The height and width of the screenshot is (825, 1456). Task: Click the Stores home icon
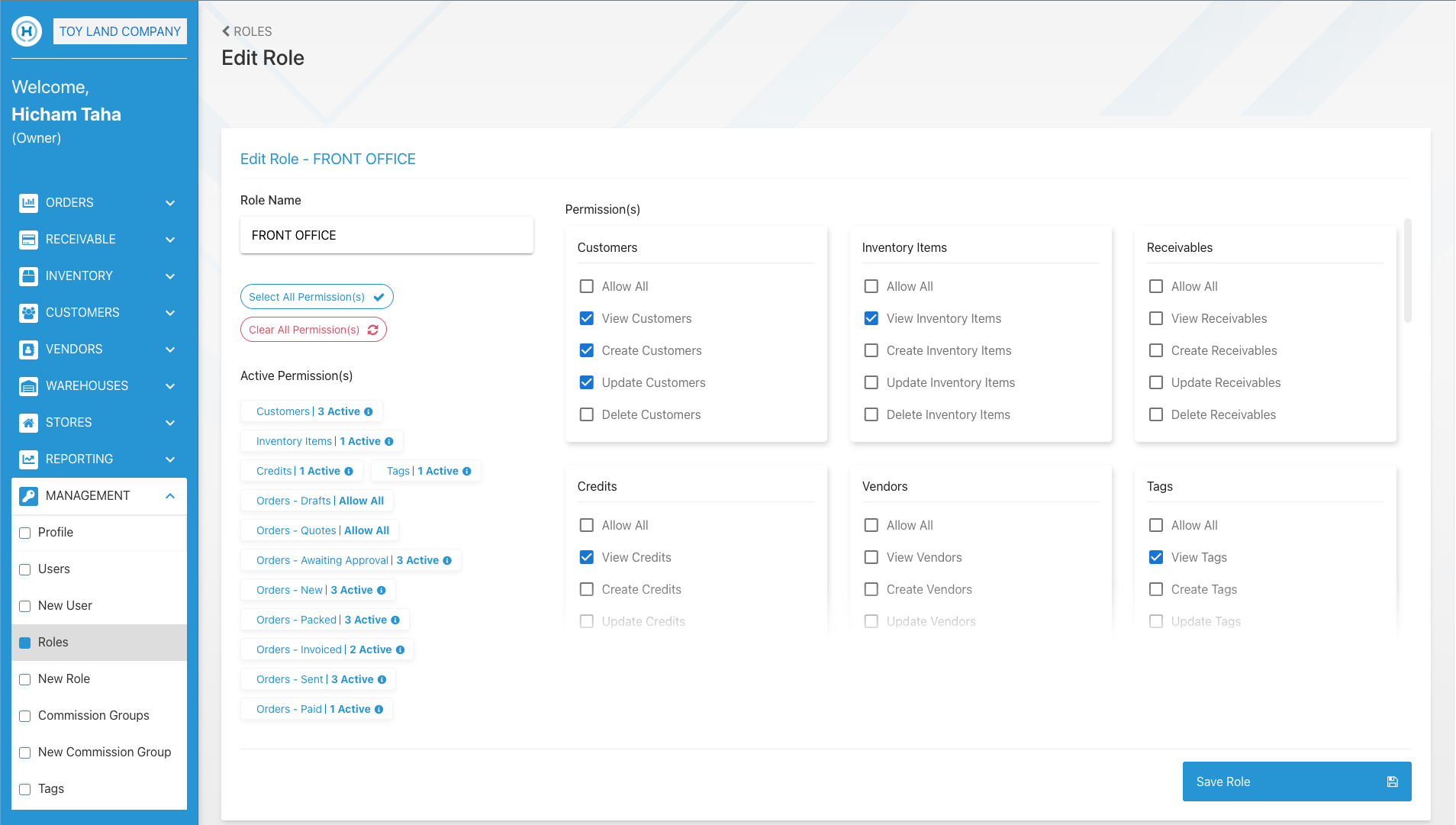point(28,422)
